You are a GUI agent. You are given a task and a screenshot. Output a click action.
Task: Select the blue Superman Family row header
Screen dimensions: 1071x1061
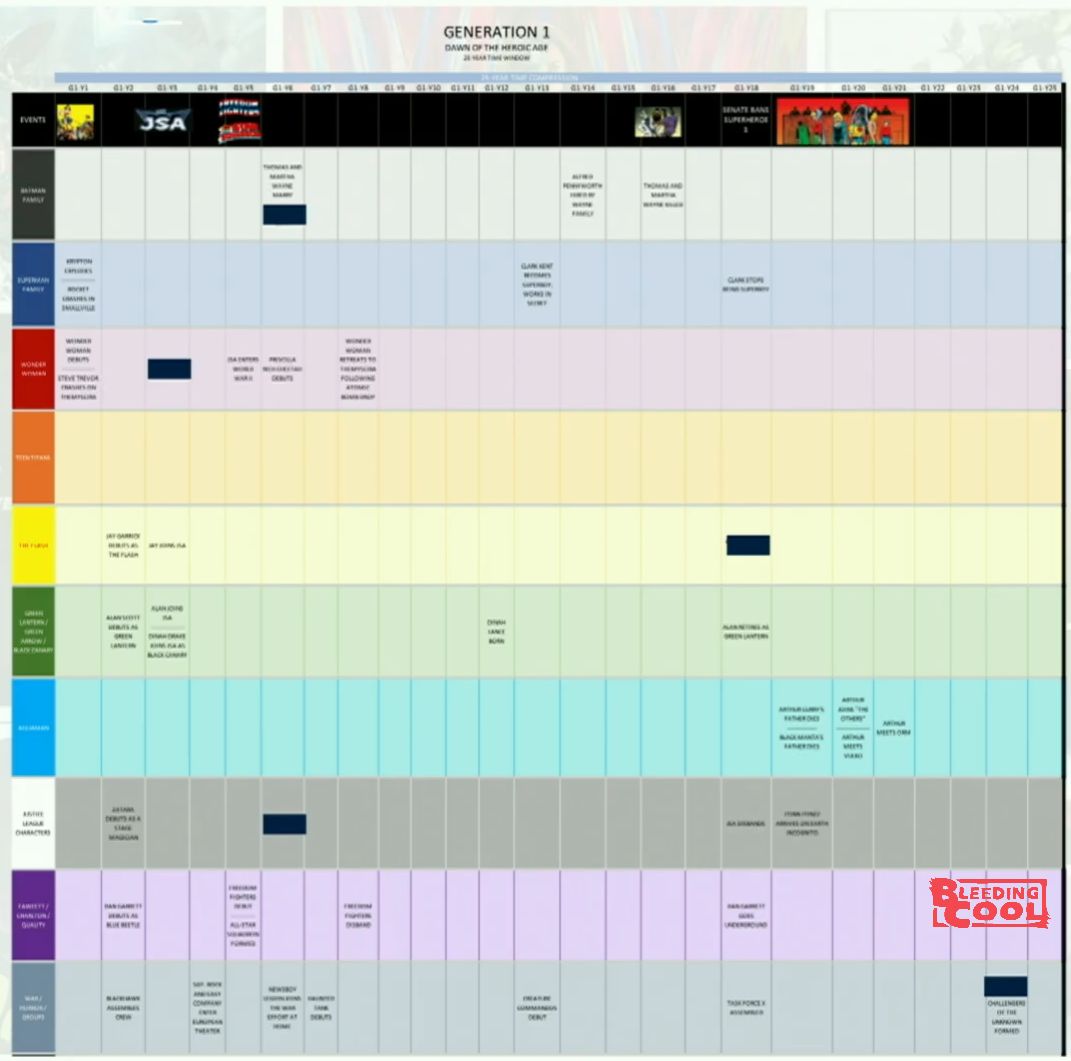(x=32, y=284)
